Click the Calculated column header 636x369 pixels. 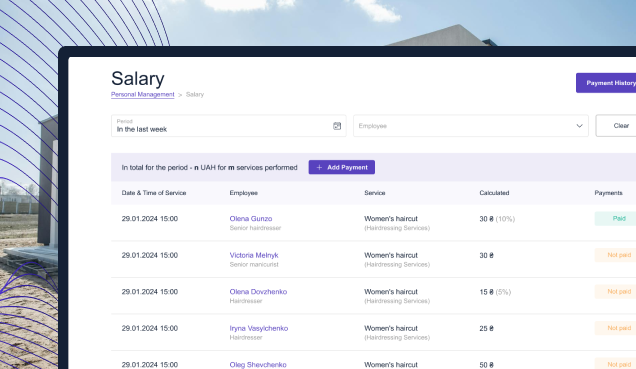click(494, 193)
